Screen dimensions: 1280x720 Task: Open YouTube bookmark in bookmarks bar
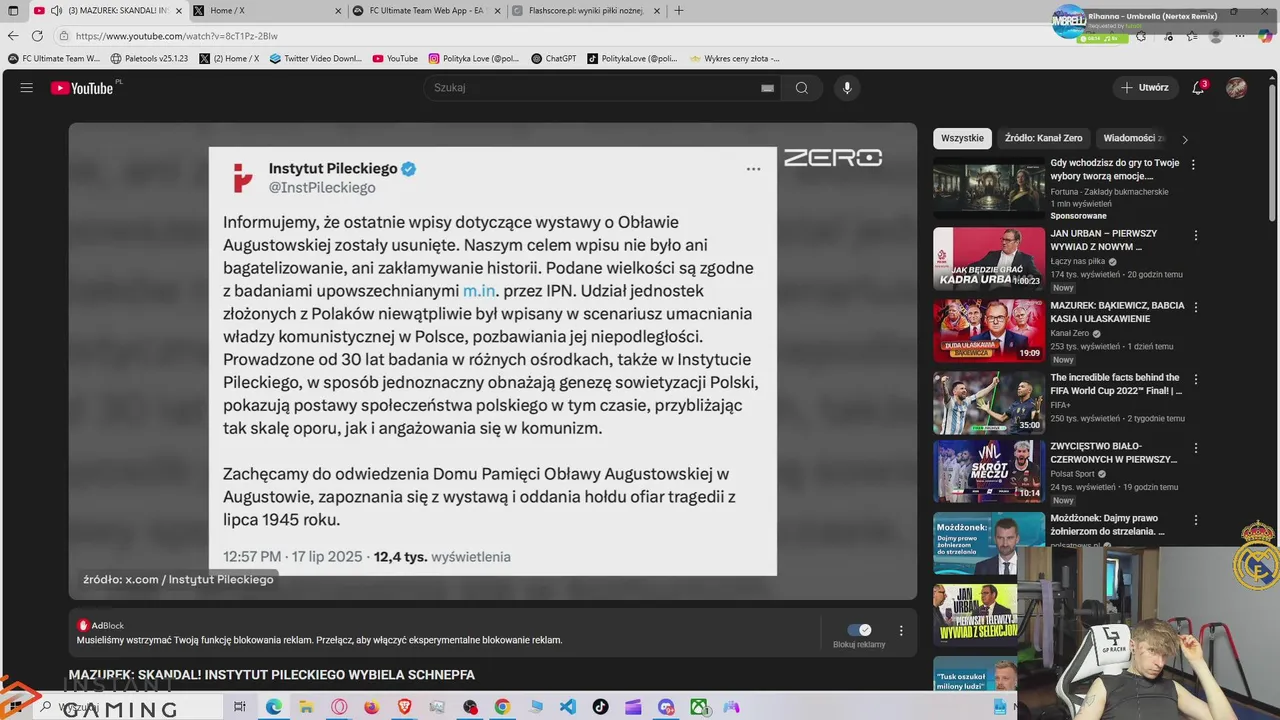(x=395, y=58)
